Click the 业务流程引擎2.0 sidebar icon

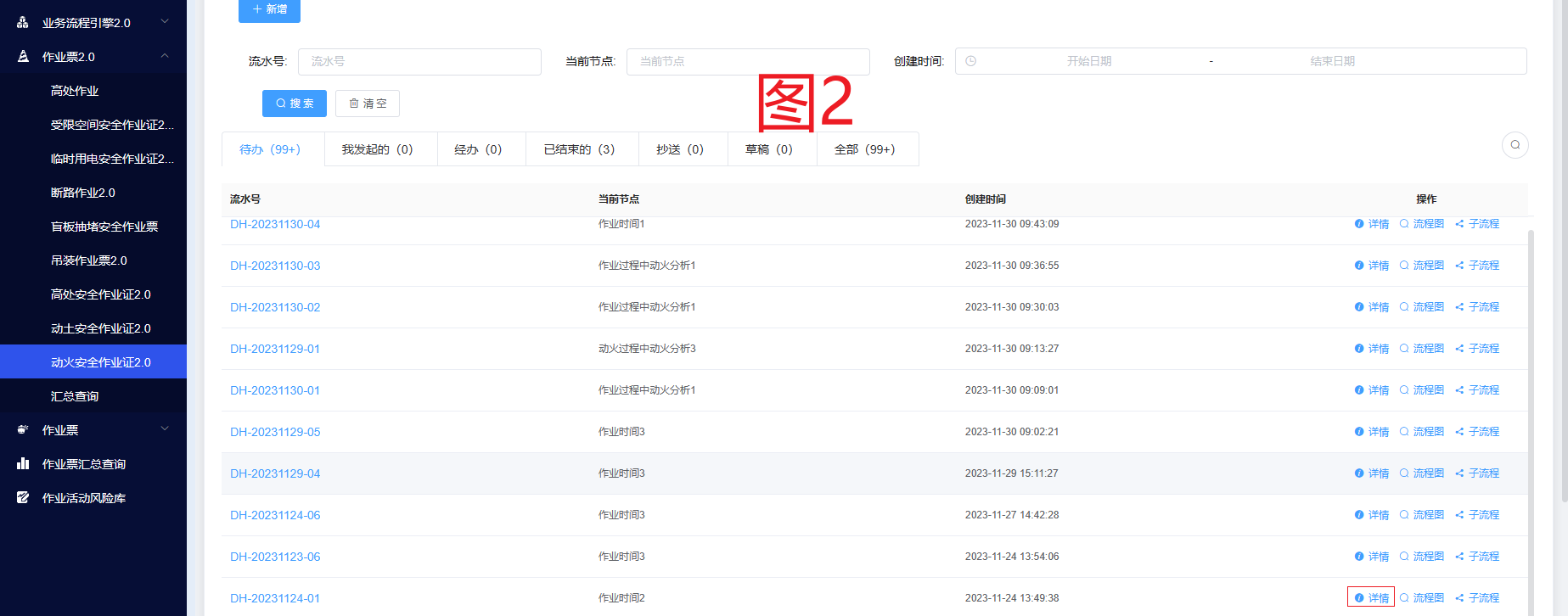tap(23, 22)
